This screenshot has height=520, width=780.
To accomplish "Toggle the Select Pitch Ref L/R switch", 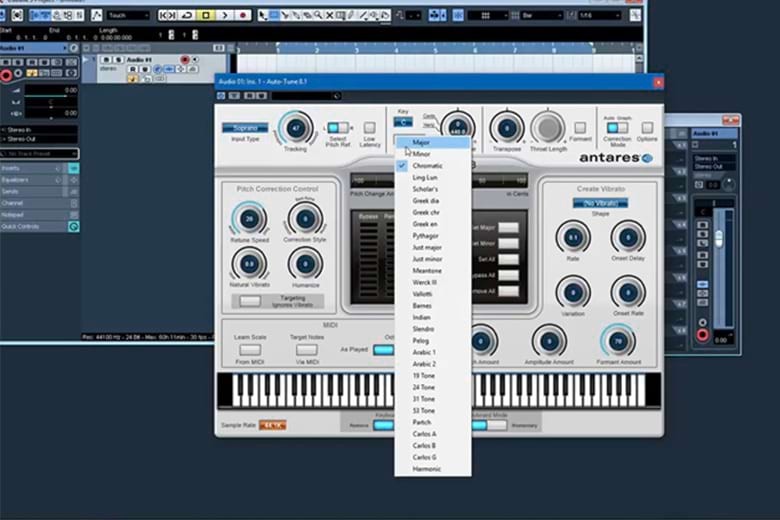I will [338, 128].
